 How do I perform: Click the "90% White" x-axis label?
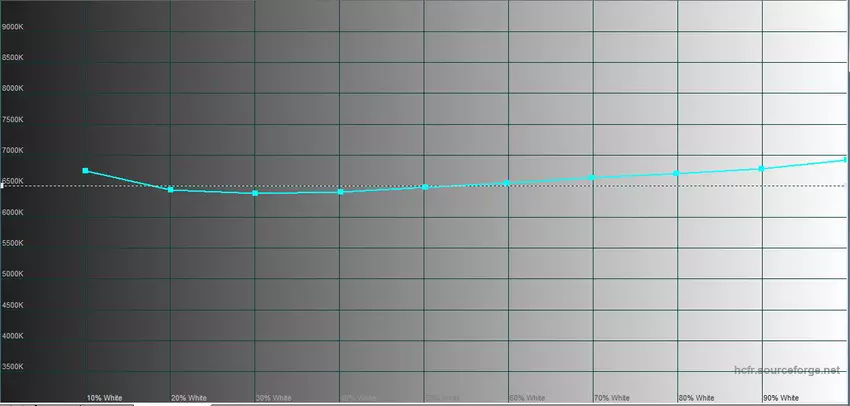click(x=780, y=398)
